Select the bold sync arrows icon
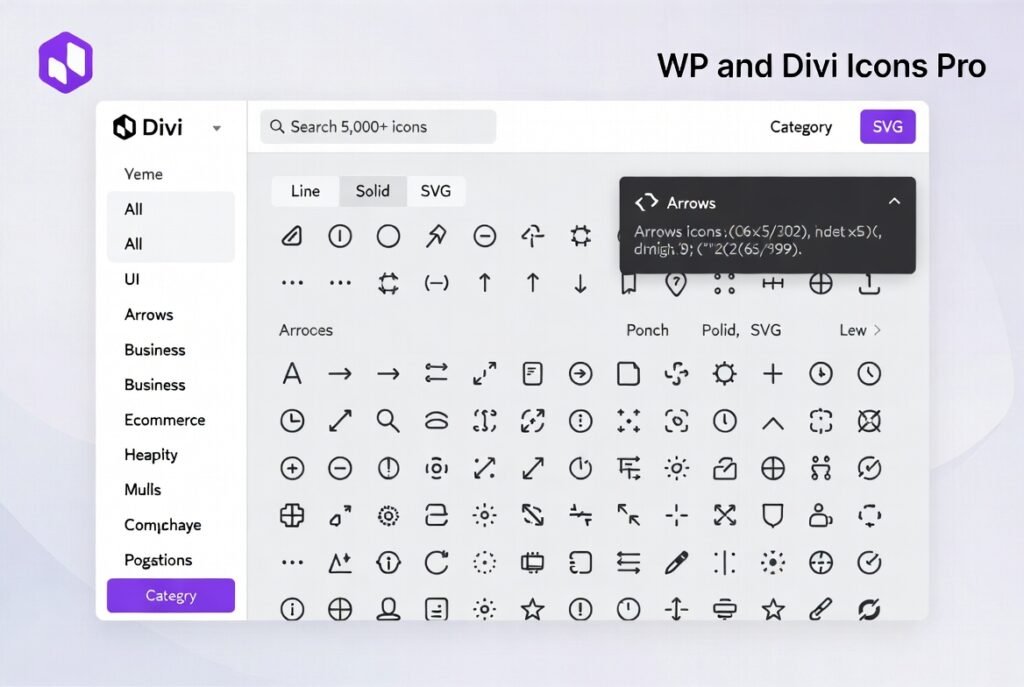The image size is (1024, 687). 869,609
